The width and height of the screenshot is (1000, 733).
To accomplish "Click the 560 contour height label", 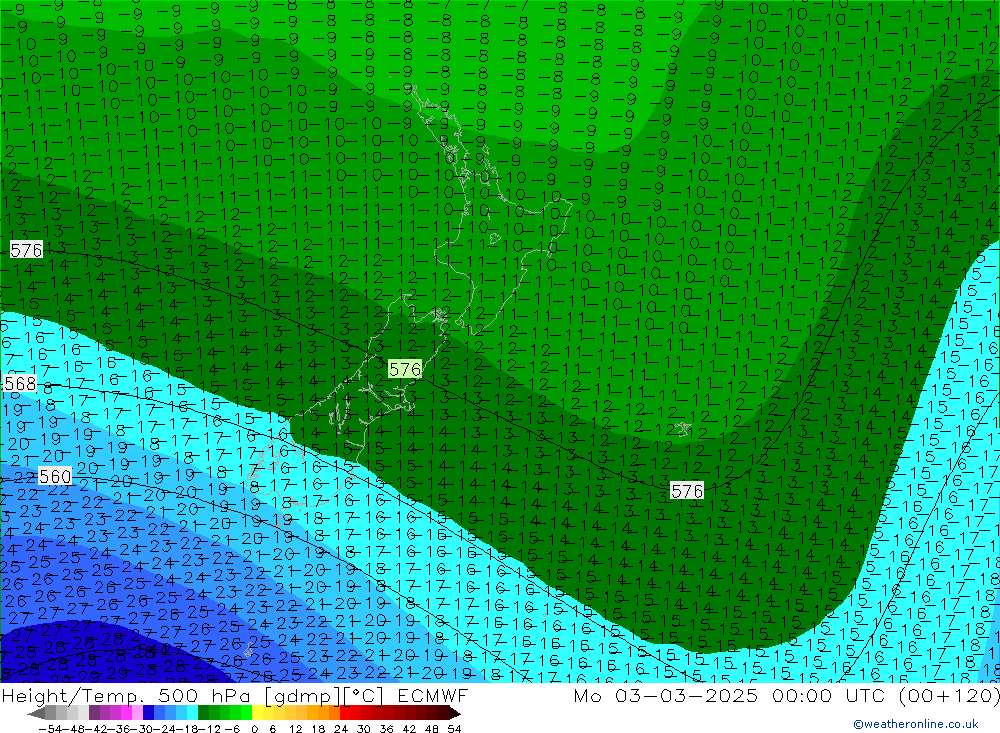I will tap(55, 476).
